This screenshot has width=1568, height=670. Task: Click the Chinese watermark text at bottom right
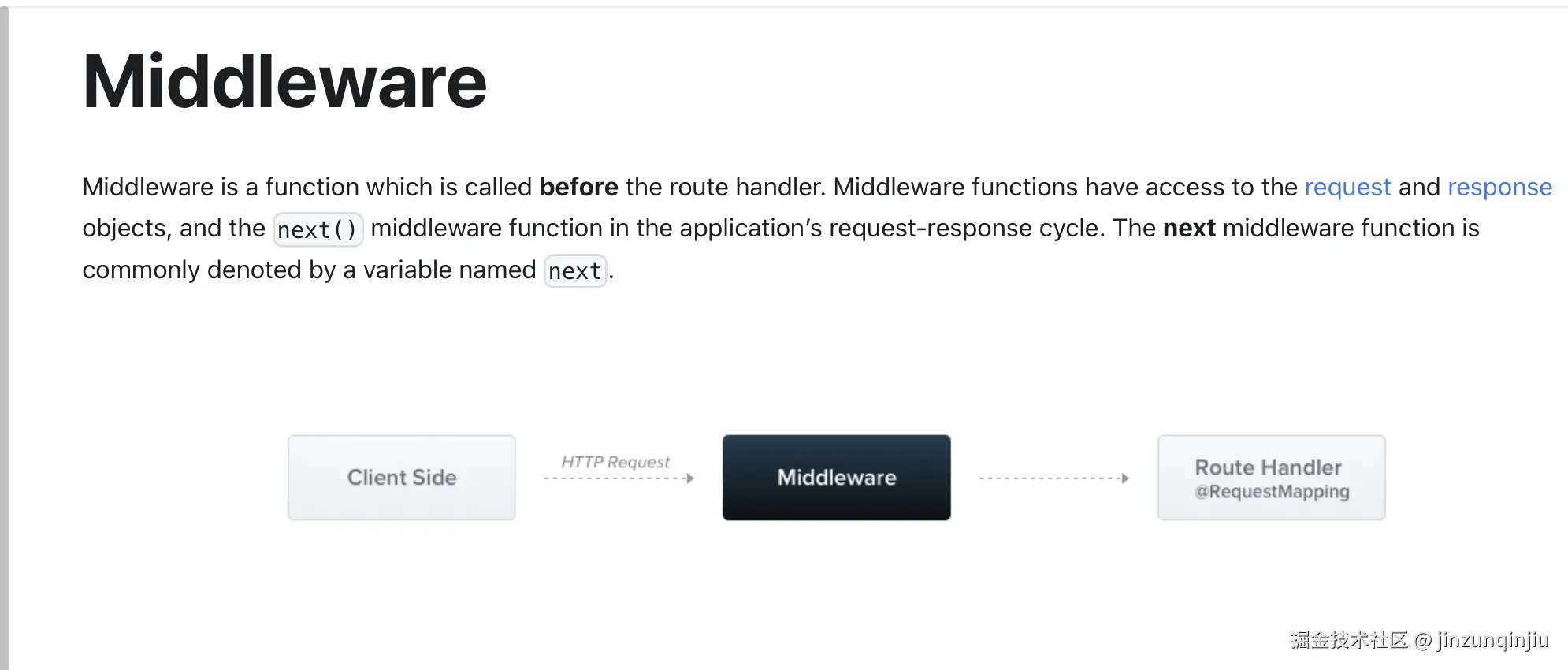point(1349,639)
